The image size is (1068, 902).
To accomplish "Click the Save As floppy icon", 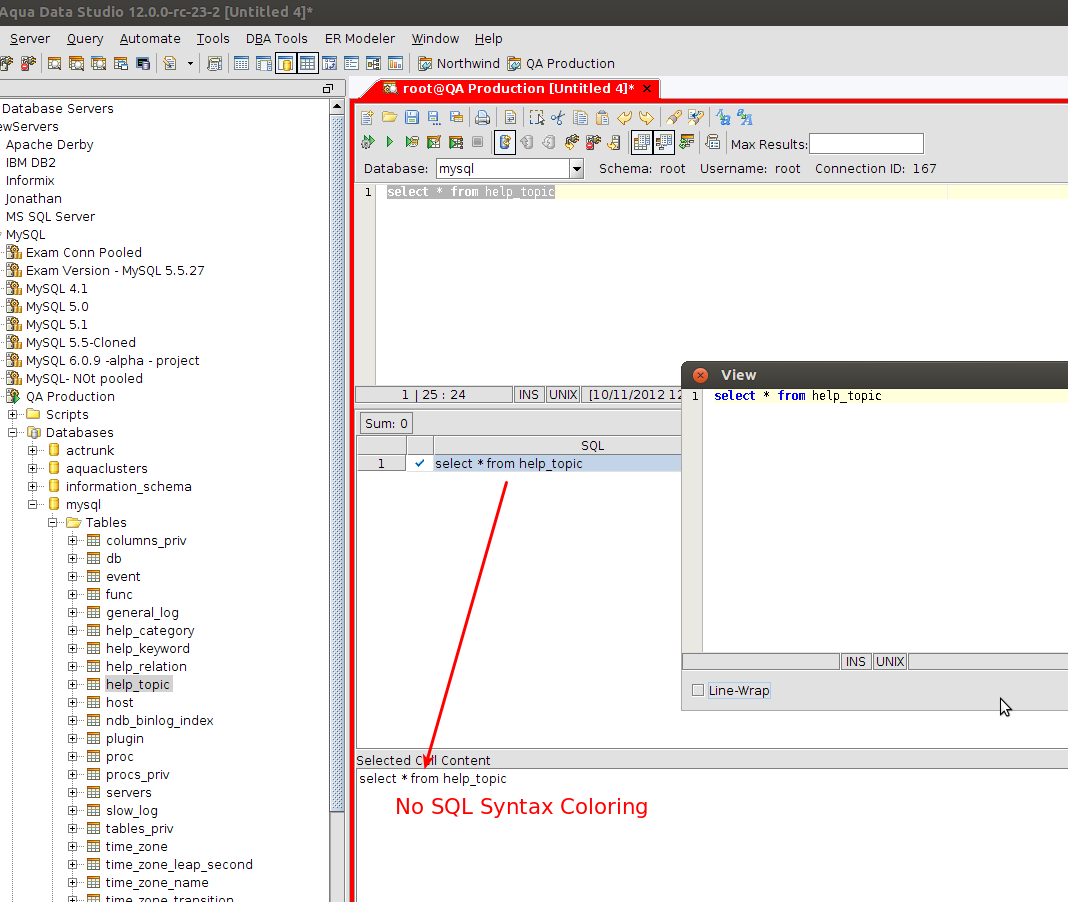I will click(434, 118).
